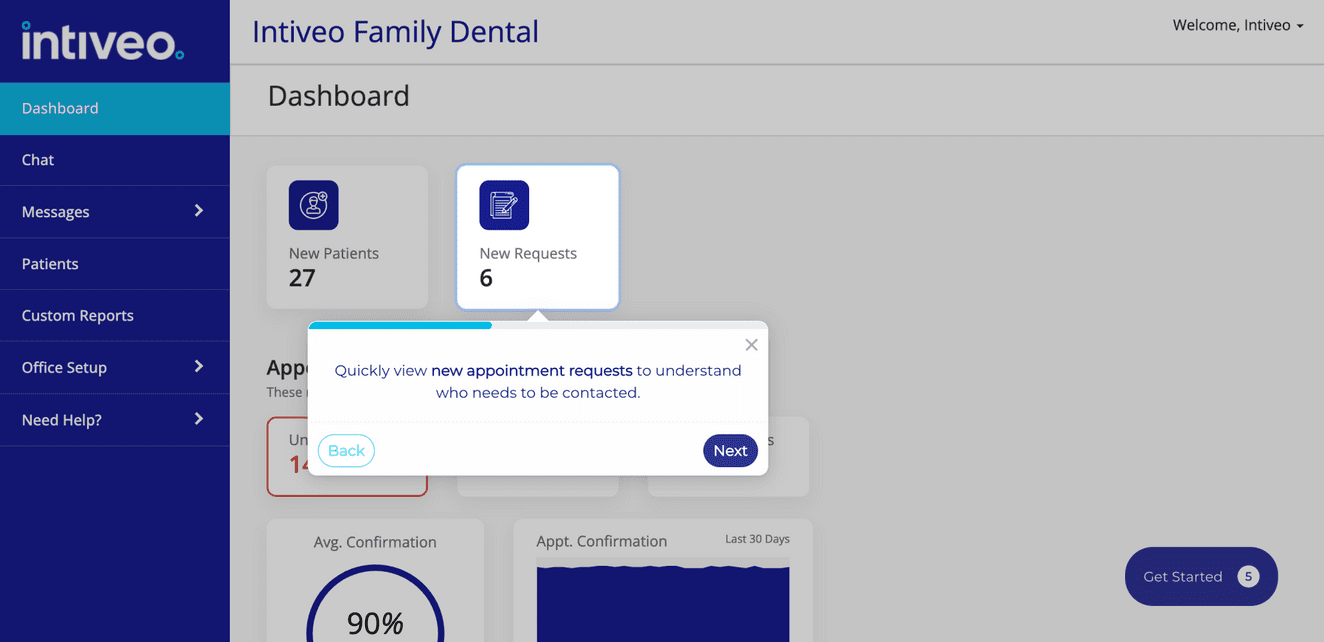Expand the Office Setup chevron
The width and height of the screenshot is (1324, 642).
click(198, 367)
